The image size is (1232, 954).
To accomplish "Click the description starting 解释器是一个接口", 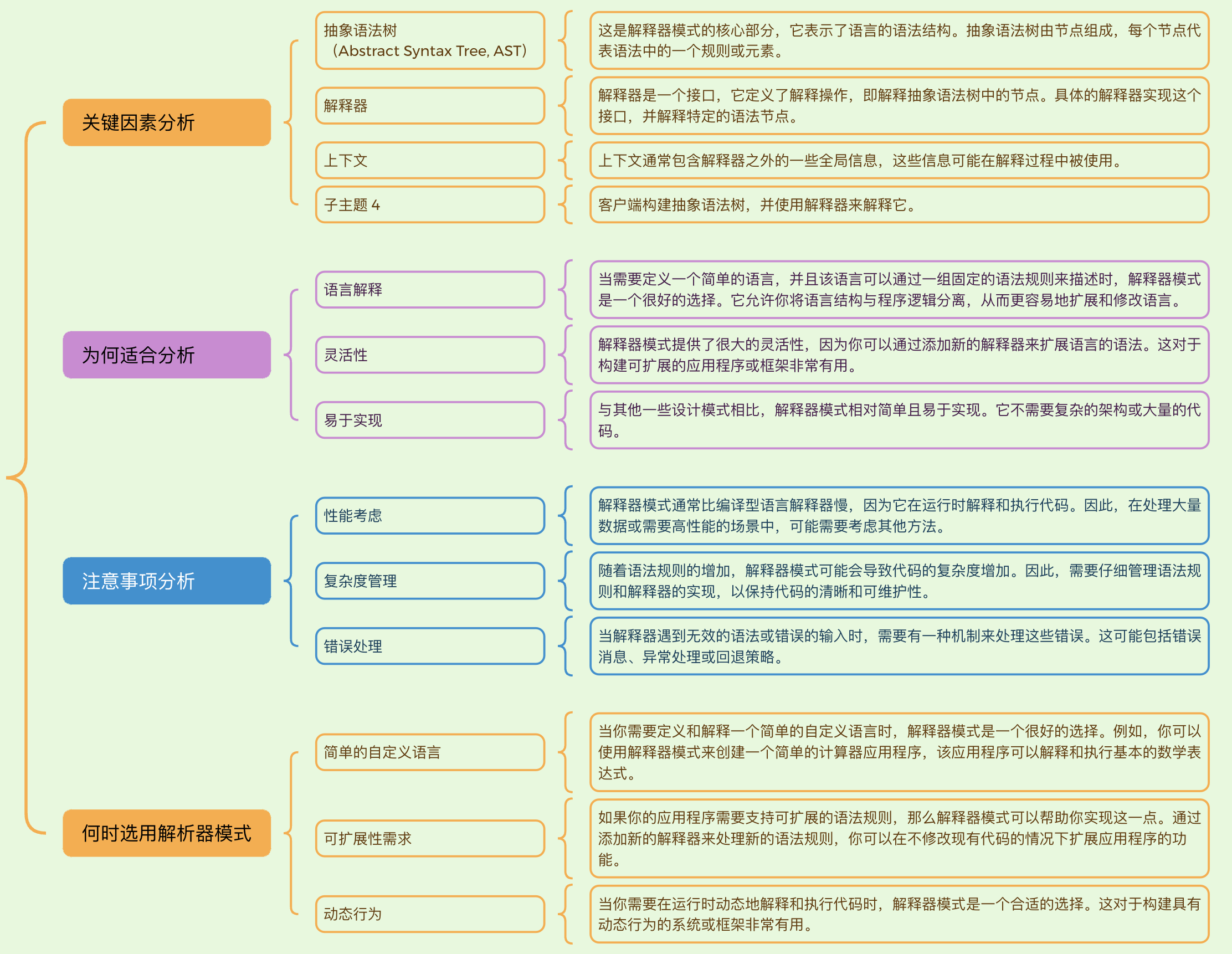I will click(x=900, y=105).
